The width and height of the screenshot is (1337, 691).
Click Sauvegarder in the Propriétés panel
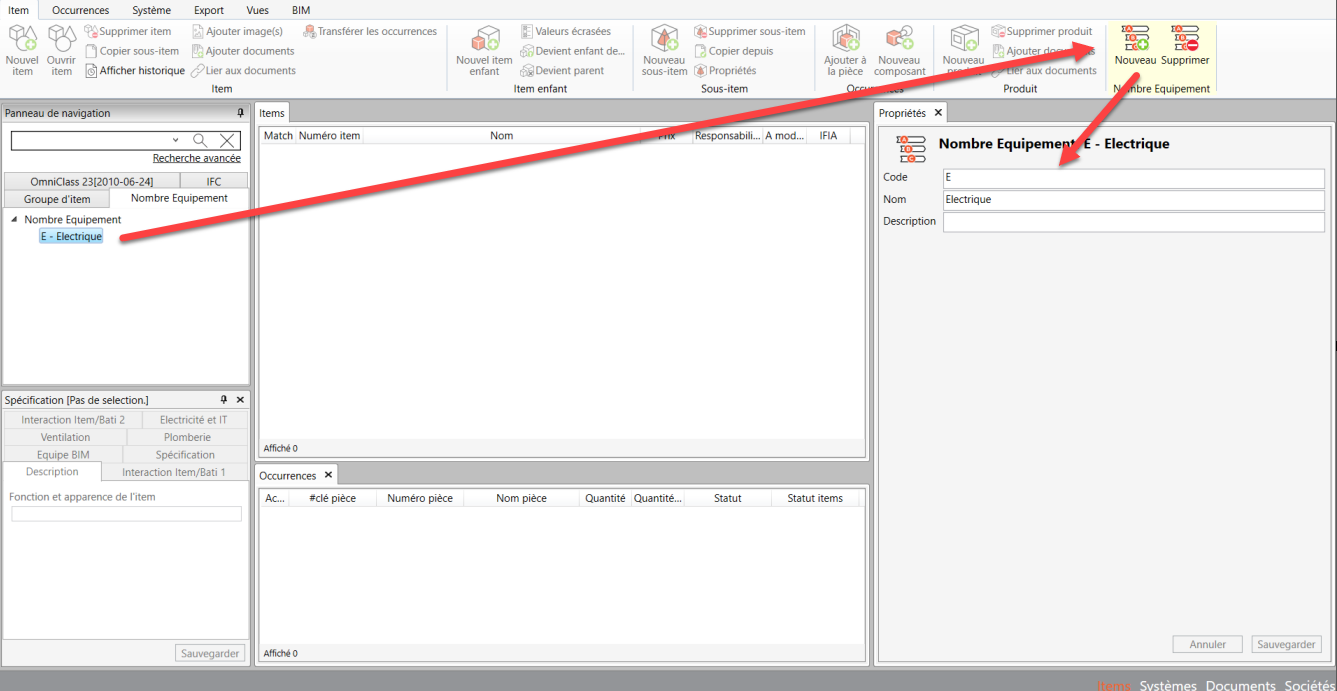pos(1286,645)
